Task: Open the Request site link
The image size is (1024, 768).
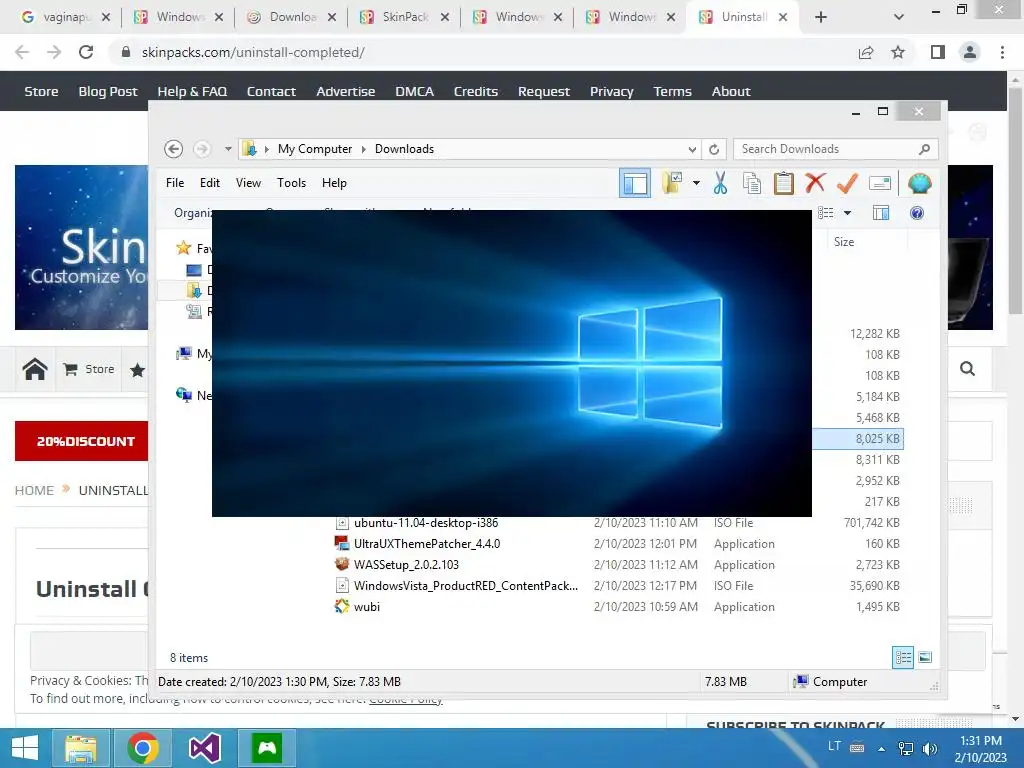Action: [x=543, y=91]
